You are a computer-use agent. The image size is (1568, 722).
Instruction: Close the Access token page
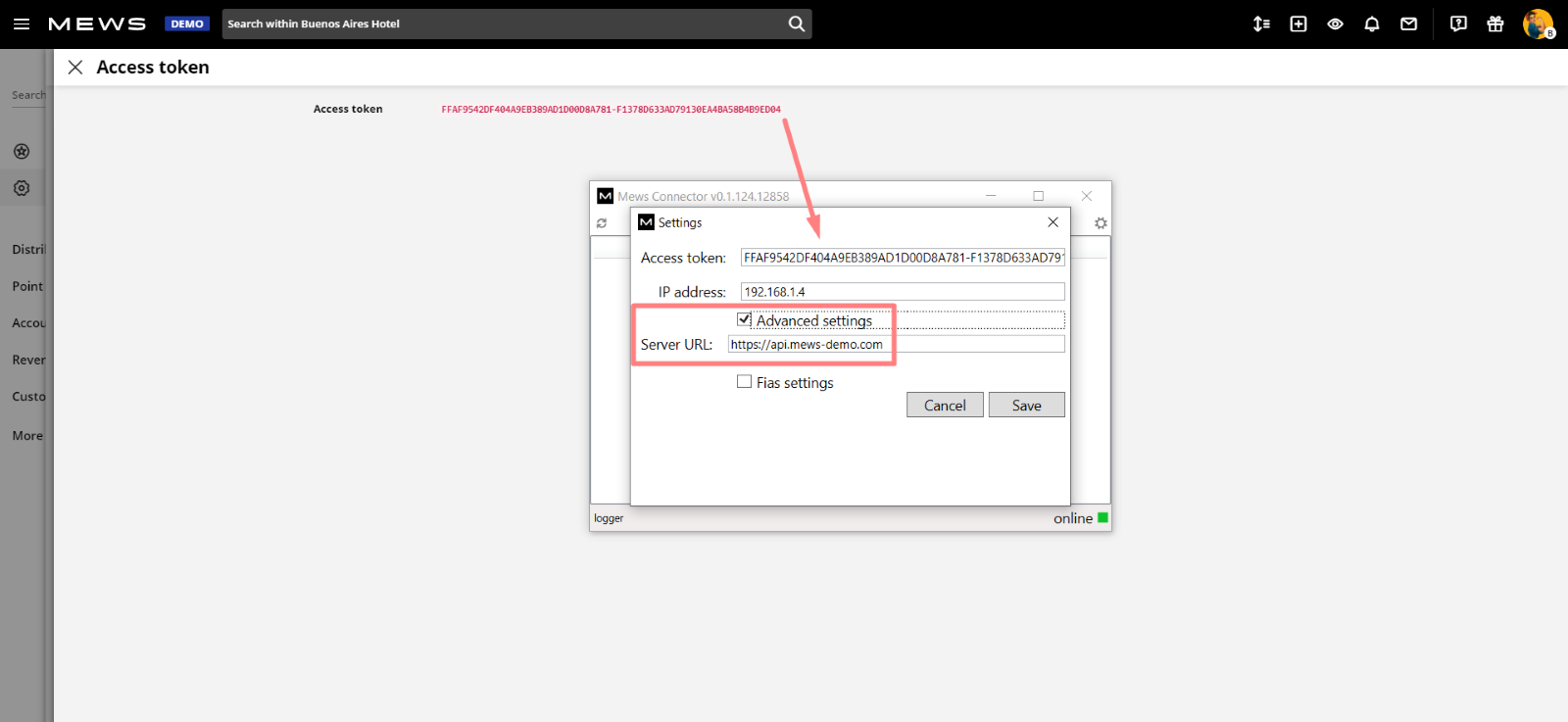click(75, 67)
